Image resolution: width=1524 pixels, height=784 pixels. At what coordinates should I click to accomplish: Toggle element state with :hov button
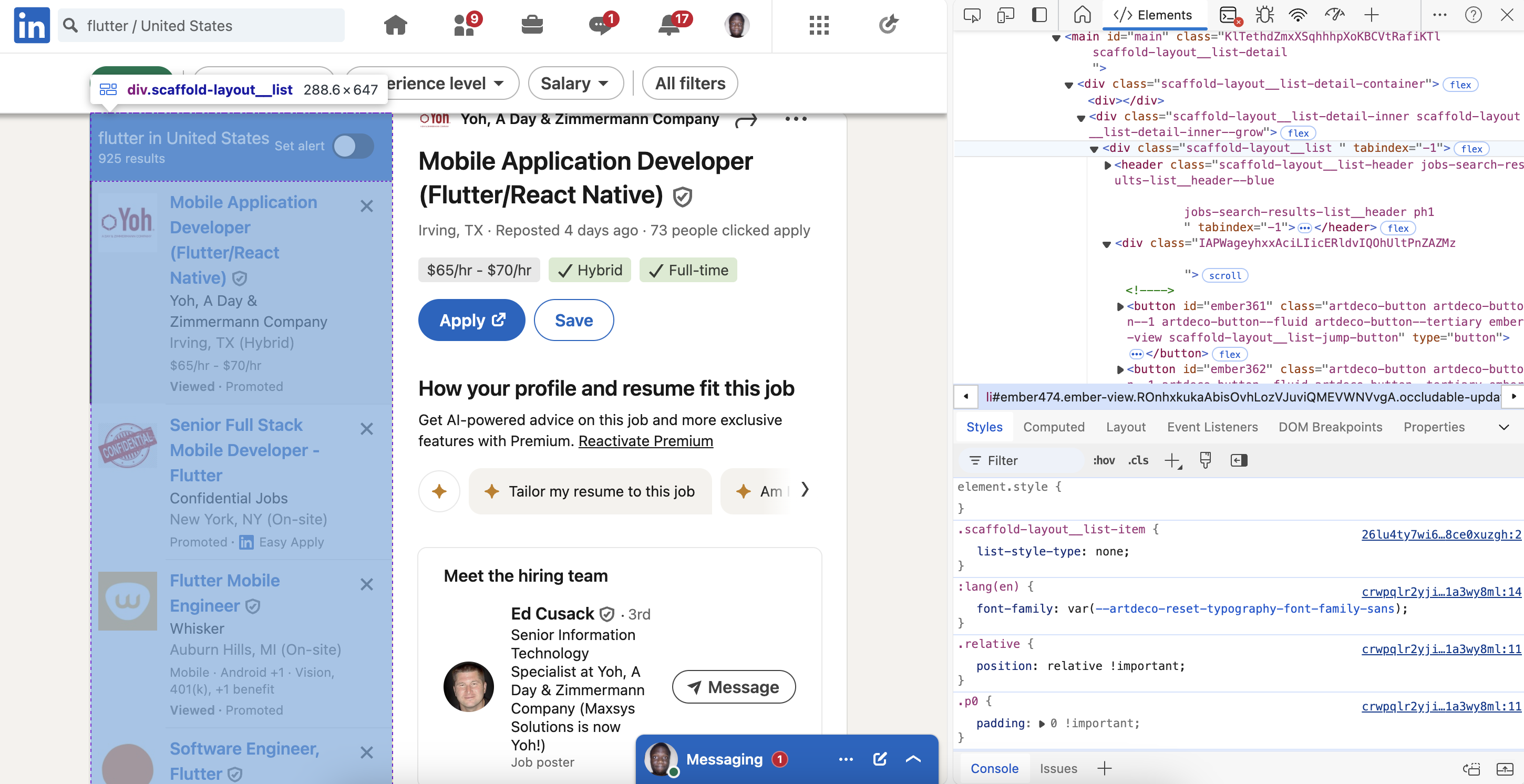[x=1104, y=460]
